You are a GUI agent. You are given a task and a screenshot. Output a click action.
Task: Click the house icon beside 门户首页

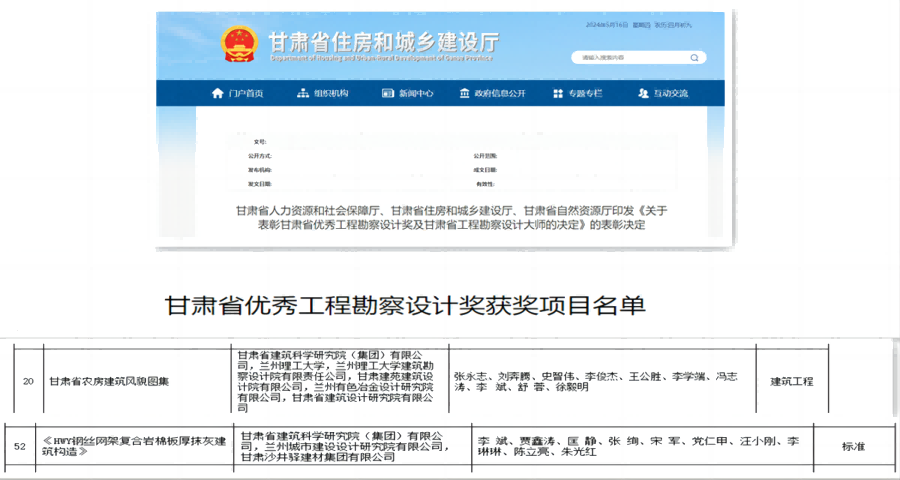[217, 93]
